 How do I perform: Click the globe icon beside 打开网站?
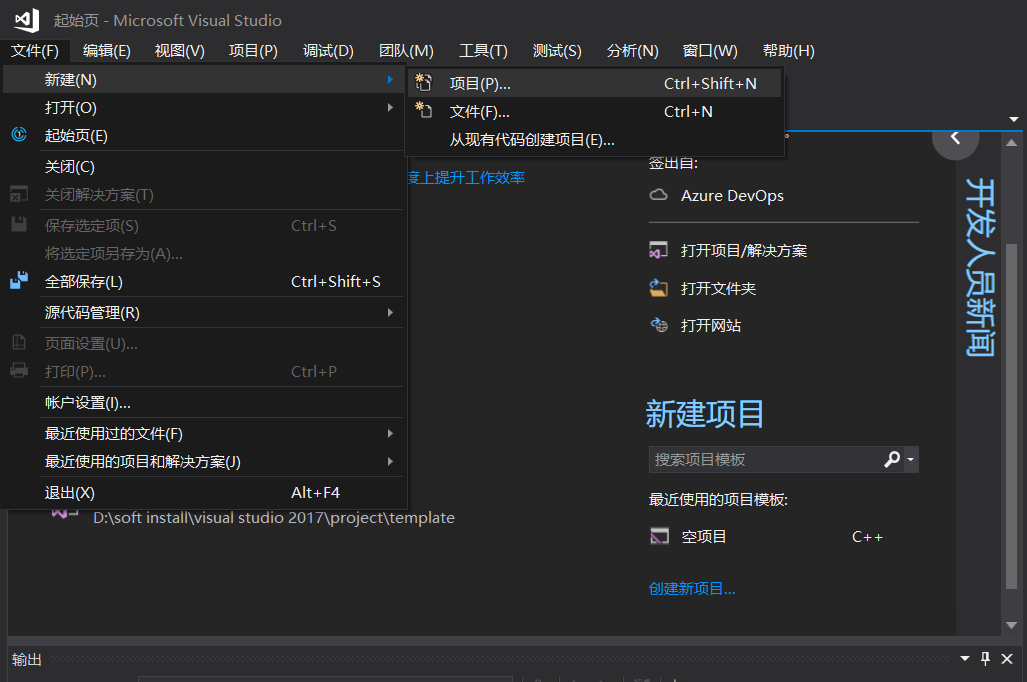tap(659, 324)
